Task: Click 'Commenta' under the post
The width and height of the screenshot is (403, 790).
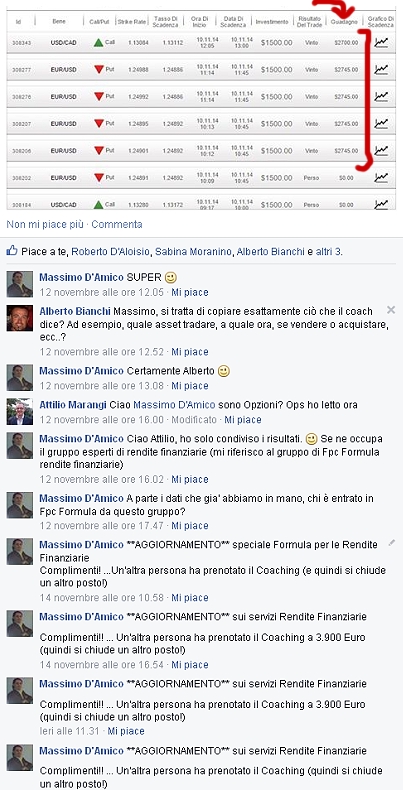Action: point(117,224)
